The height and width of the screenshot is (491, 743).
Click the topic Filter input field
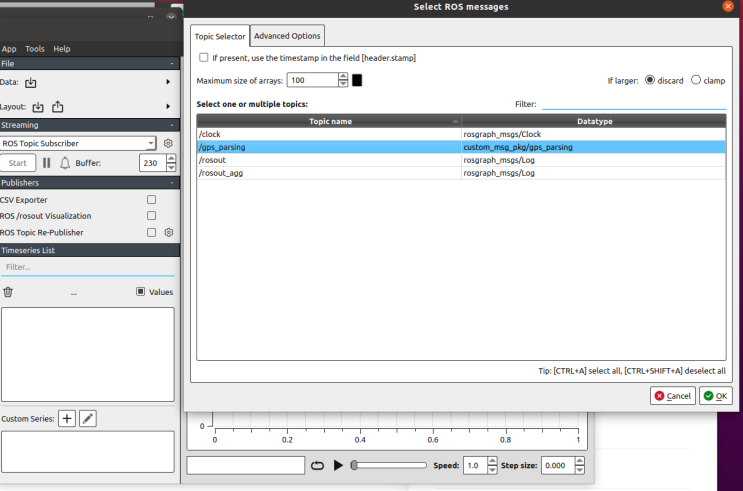[x=634, y=104]
